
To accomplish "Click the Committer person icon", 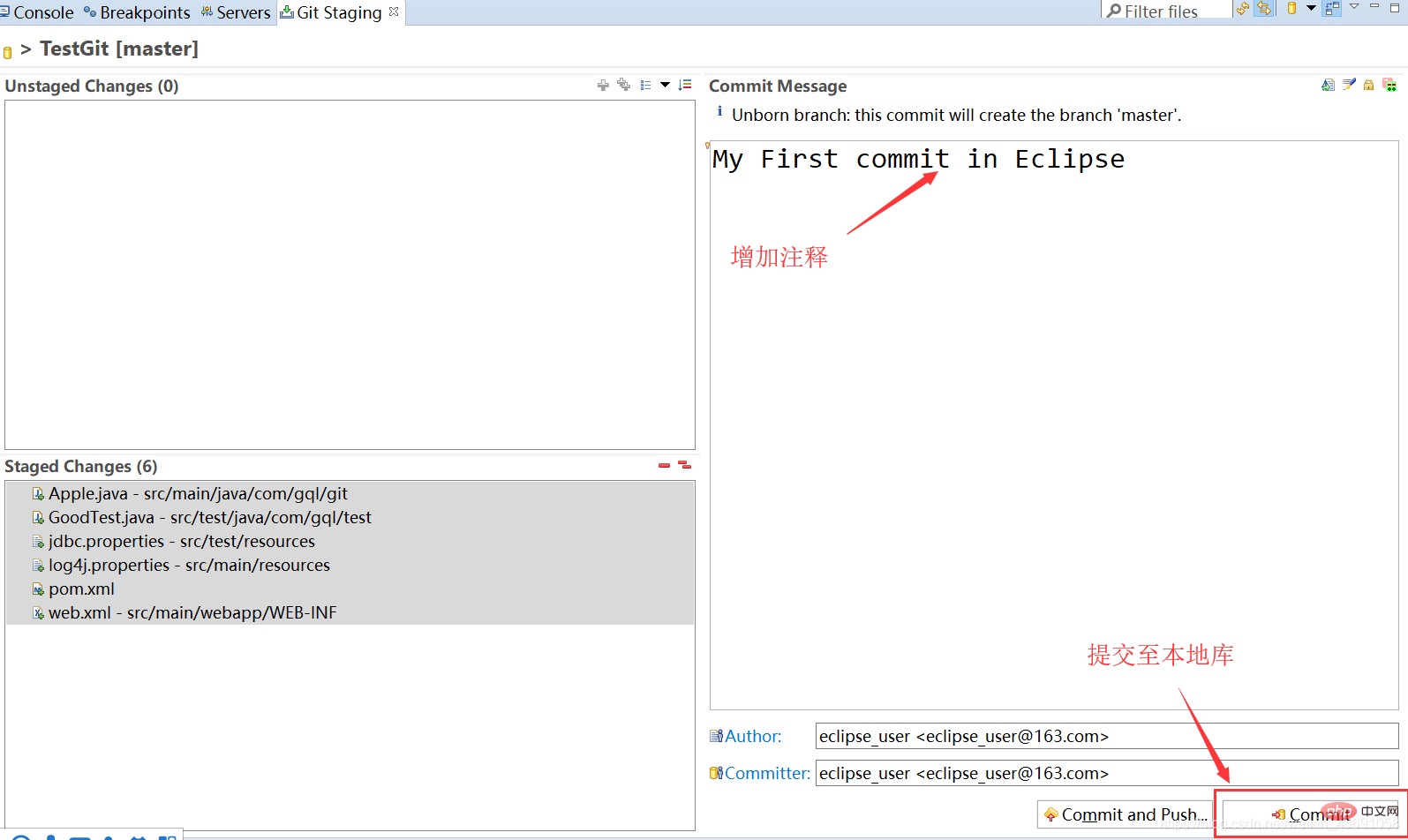I will (716, 773).
